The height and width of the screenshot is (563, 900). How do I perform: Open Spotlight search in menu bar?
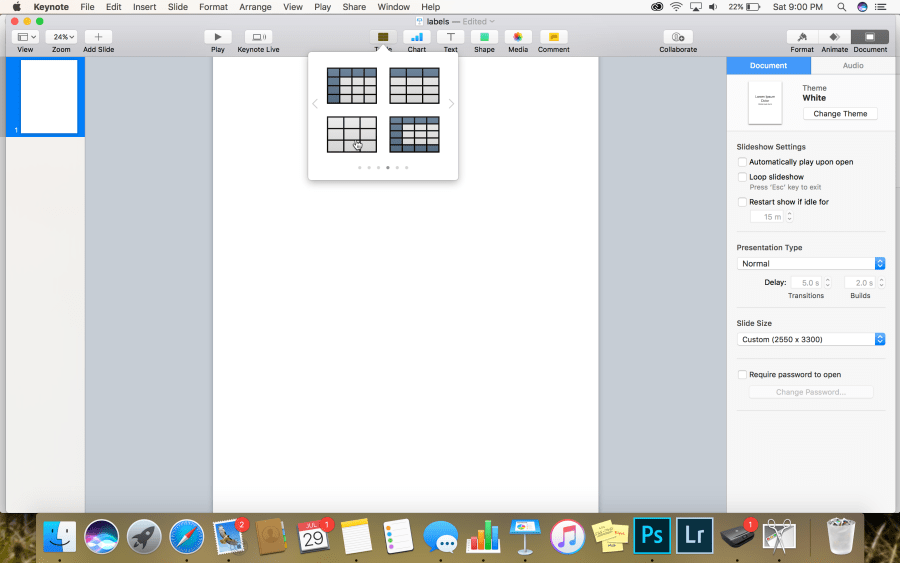point(841,7)
